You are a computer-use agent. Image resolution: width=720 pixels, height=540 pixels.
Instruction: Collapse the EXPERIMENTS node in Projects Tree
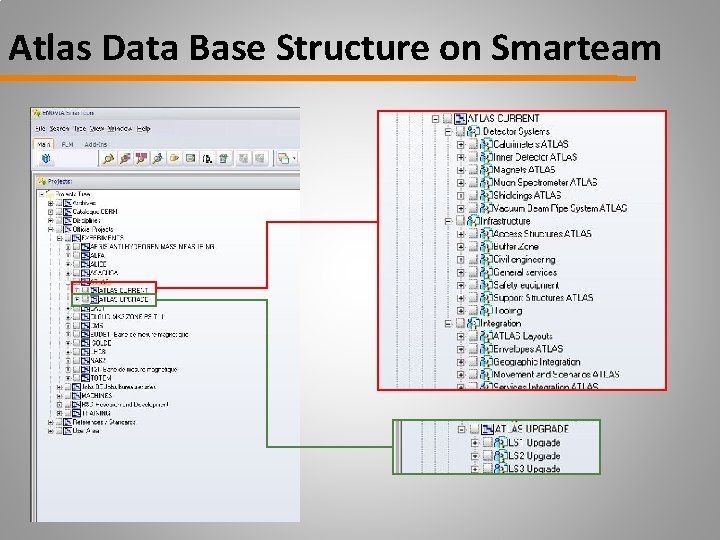tap(59, 238)
